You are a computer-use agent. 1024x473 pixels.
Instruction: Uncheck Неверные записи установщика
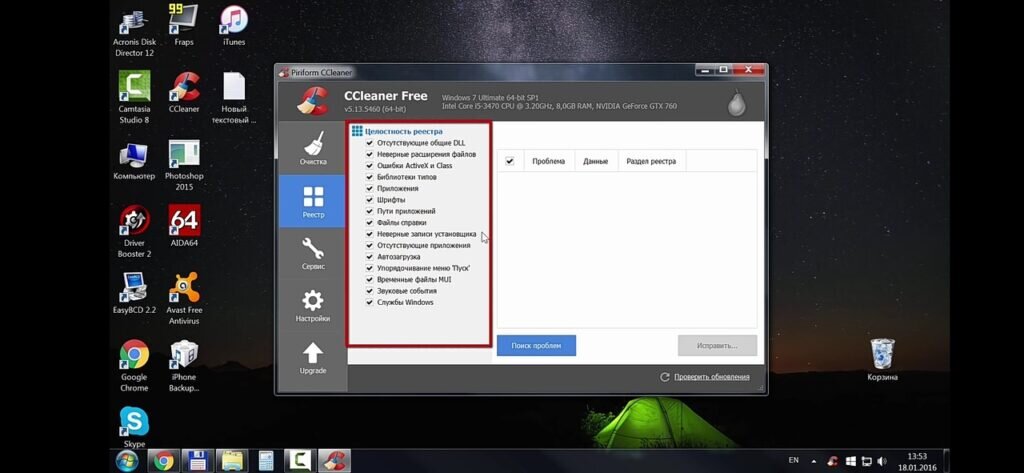coord(370,234)
